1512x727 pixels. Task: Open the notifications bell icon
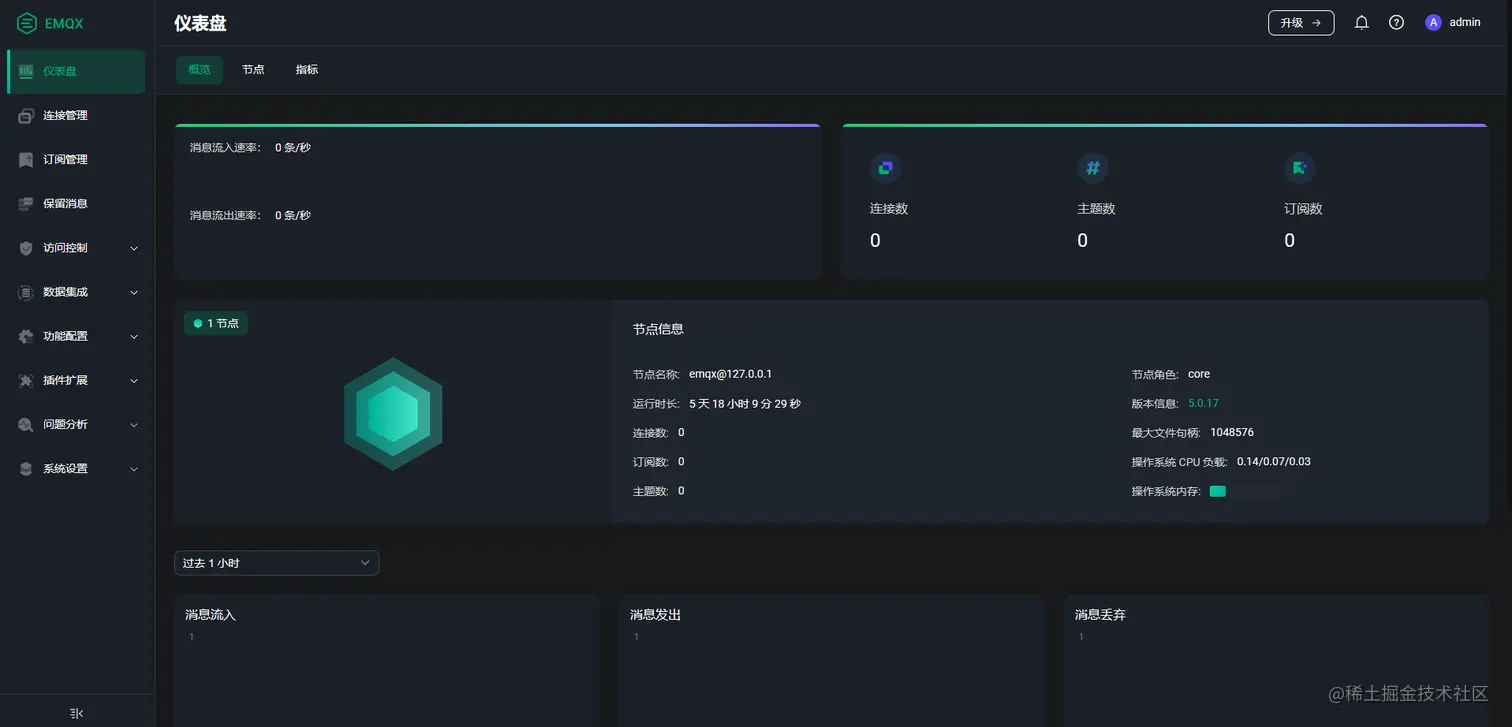pyautogui.click(x=1361, y=22)
